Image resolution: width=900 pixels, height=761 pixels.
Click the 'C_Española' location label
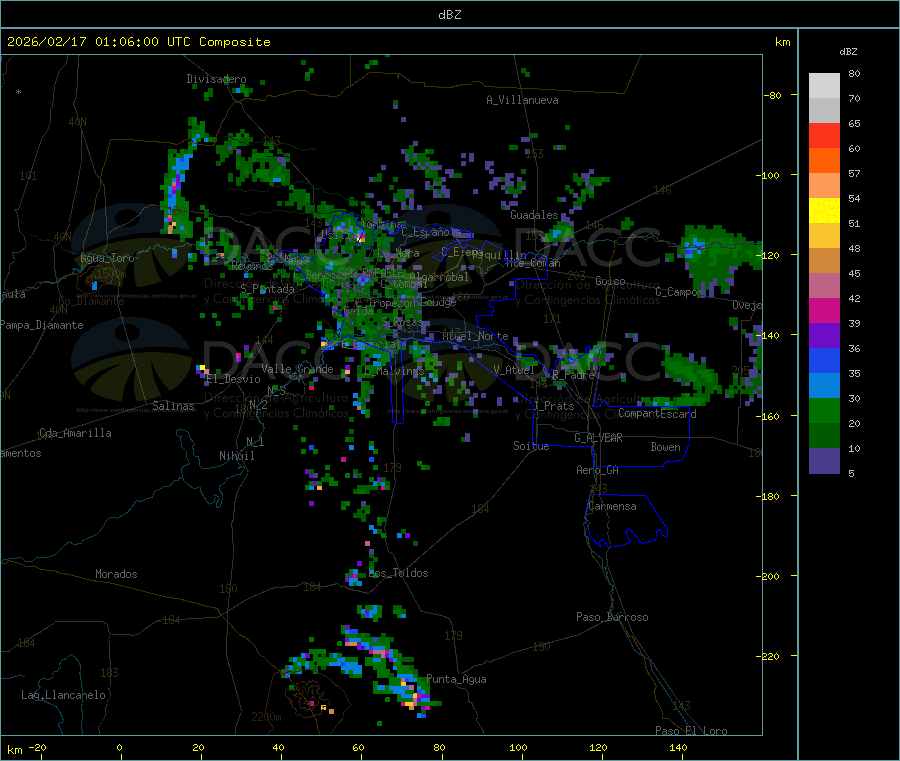(x=431, y=232)
